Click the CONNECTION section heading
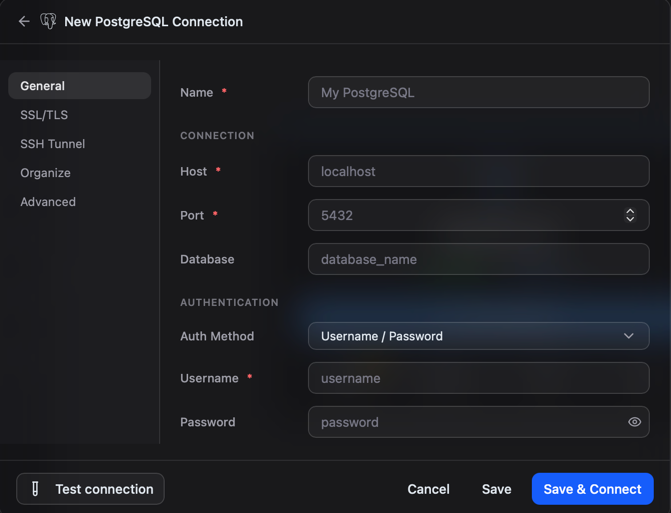This screenshot has height=513, width=671. pos(217,136)
